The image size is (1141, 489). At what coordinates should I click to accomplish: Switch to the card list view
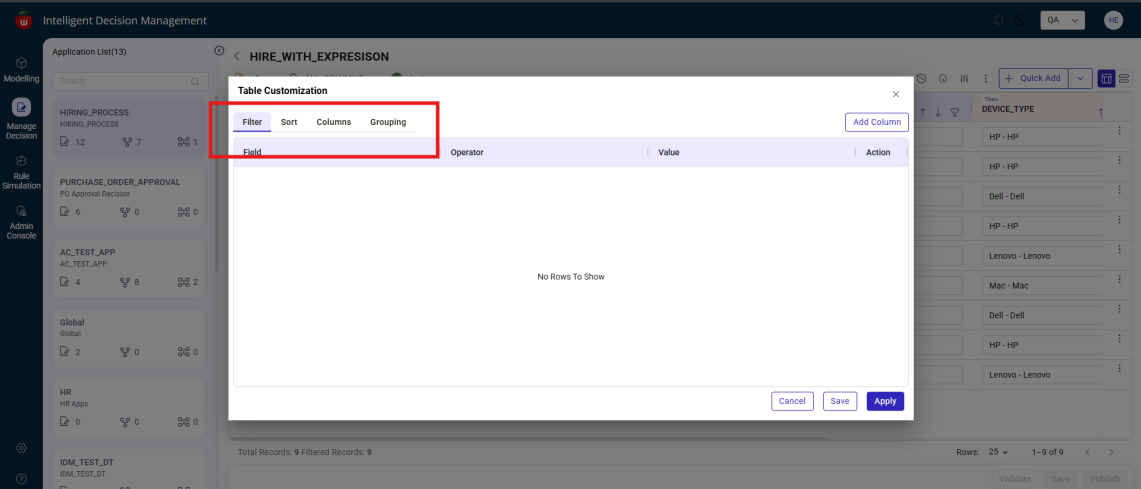click(1124, 78)
